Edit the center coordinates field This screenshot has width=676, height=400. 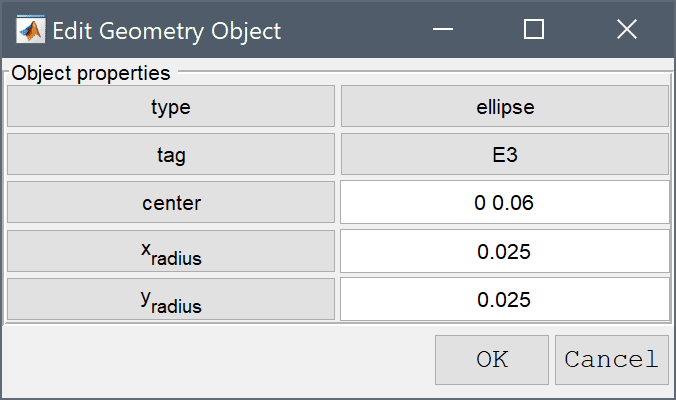[504, 202]
